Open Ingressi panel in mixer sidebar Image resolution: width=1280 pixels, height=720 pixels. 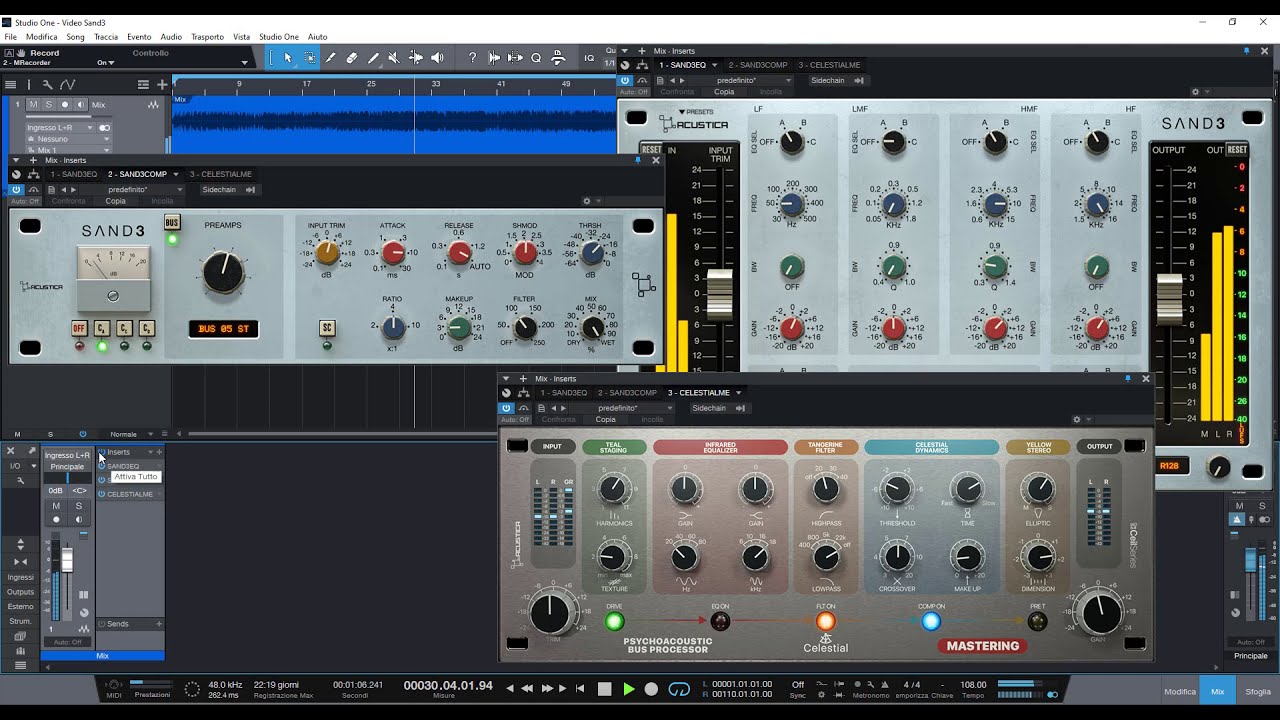tap(20, 577)
